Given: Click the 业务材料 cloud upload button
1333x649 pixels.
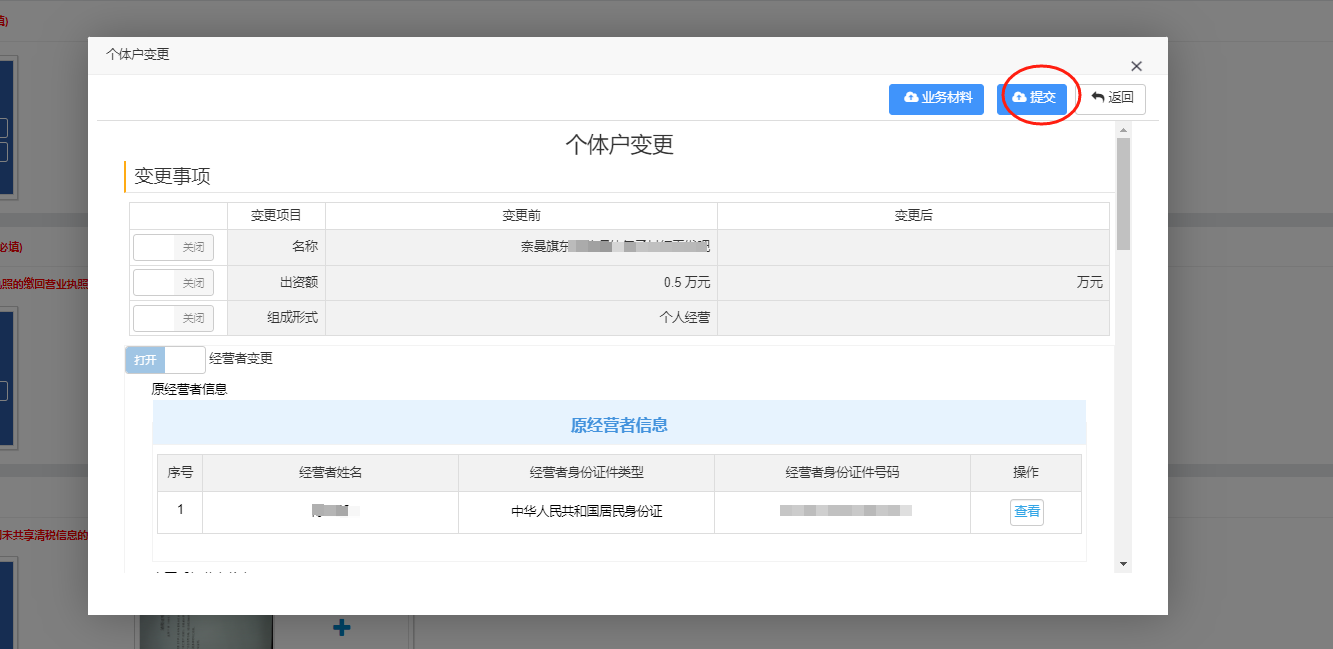Looking at the screenshot, I should point(936,98).
